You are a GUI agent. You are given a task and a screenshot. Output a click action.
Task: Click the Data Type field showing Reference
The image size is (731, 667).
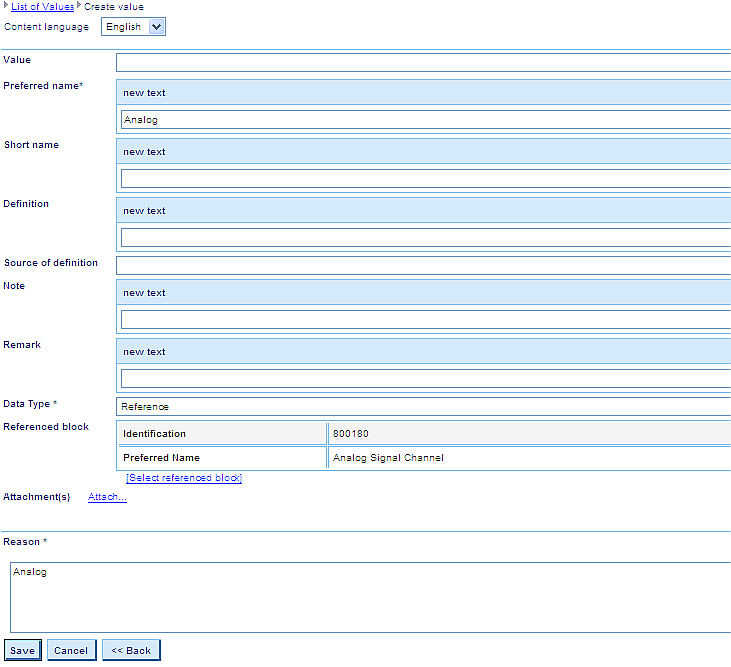(x=424, y=406)
